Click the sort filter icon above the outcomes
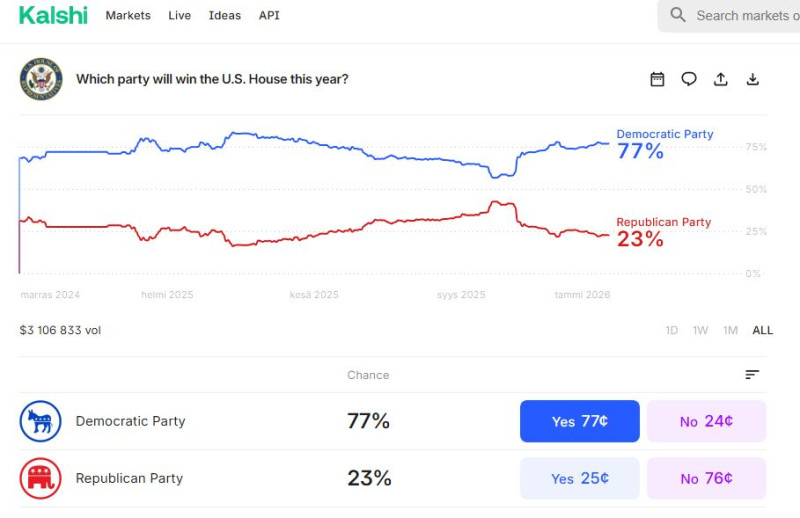Viewport: 800px width, 518px height. tap(752, 374)
